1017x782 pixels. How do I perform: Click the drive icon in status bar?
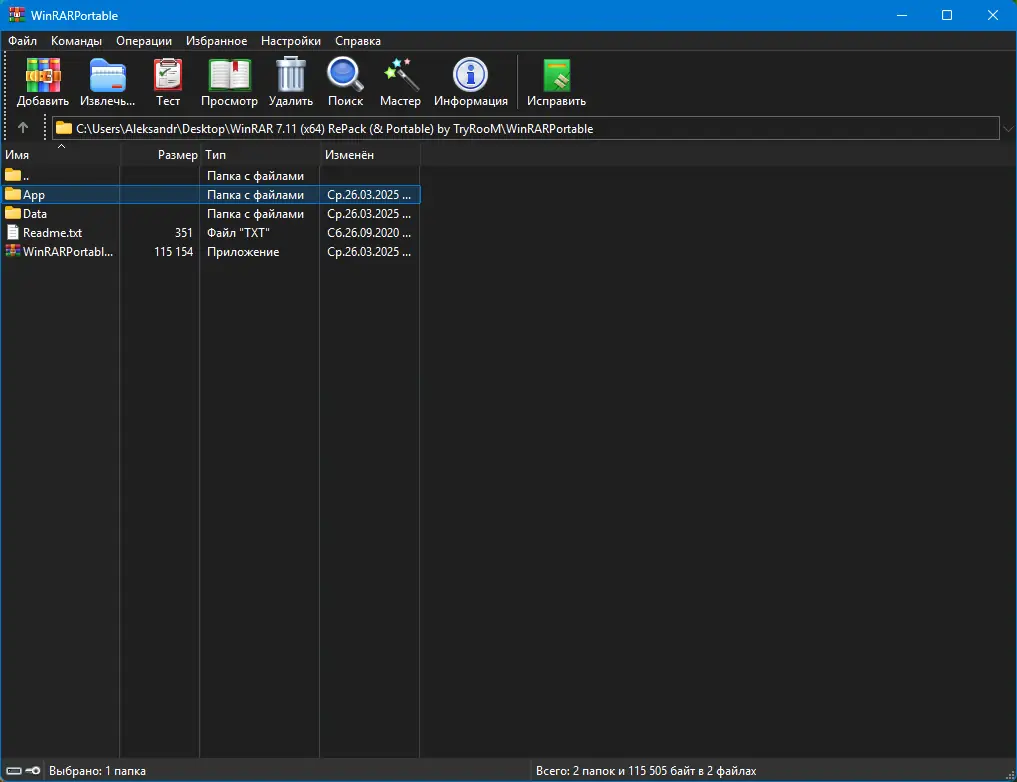[x=14, y=770]
